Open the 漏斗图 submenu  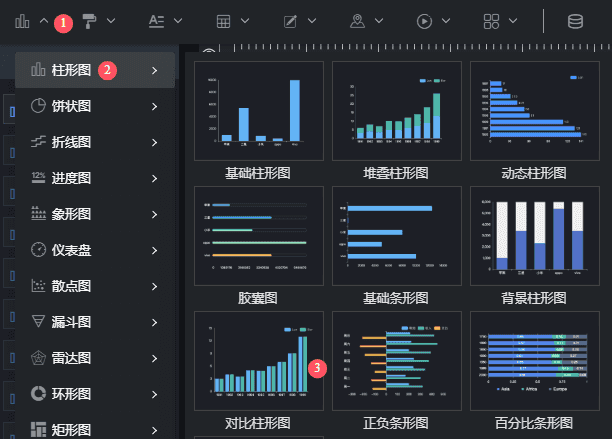(95, 322)
